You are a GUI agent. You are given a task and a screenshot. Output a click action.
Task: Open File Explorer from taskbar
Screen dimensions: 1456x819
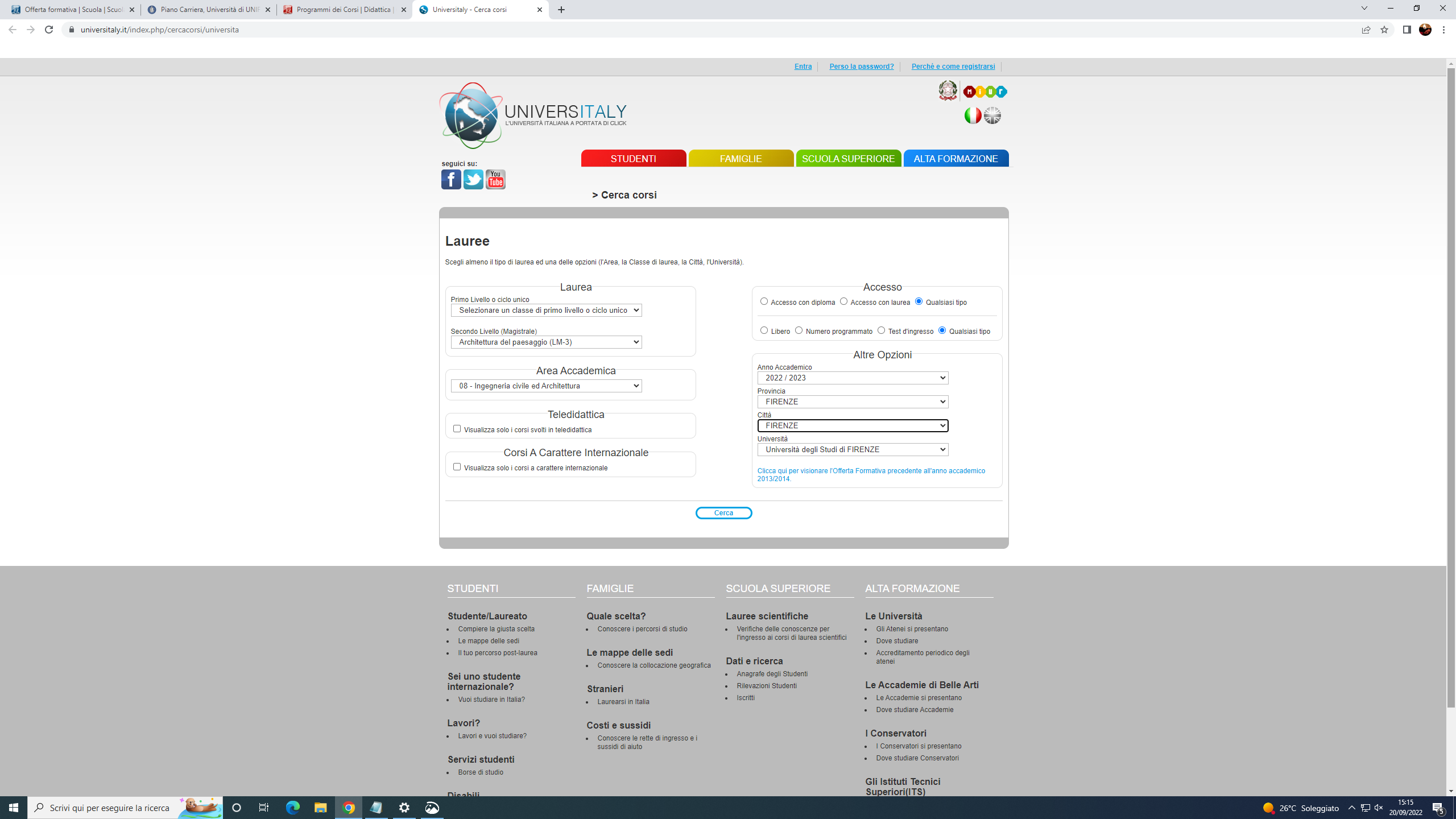tap(321, 808)
